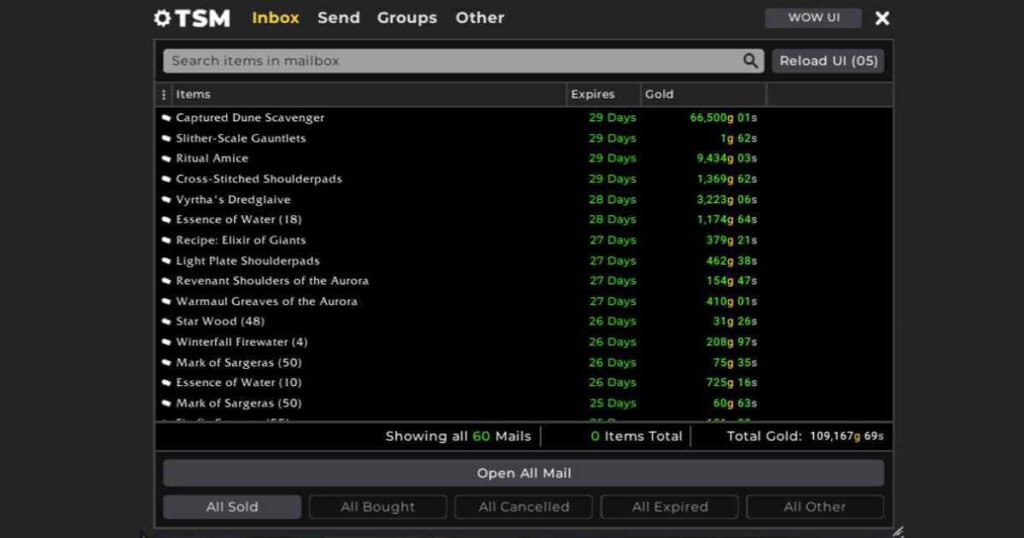The image size is (1024, 538).
Task: Click mail icon beside Star Wood (48)
Action: 166,322
